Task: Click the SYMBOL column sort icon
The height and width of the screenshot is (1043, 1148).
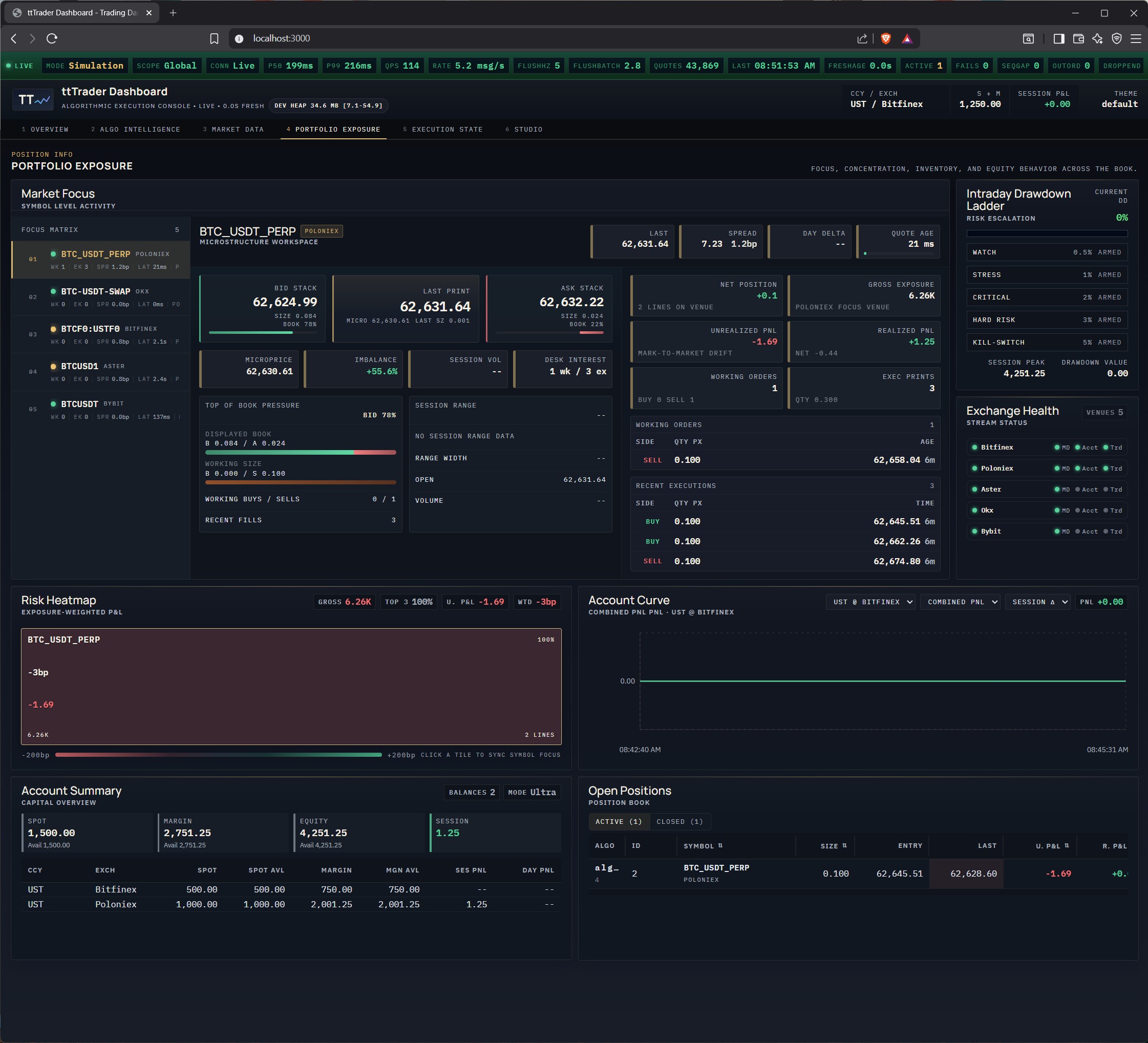Action: [720, 845]
